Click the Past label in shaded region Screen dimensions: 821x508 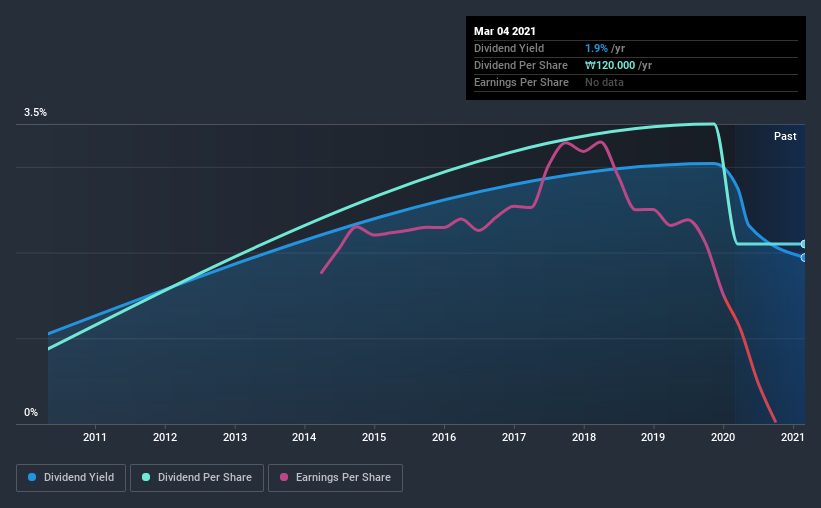[x=785, y=136]
